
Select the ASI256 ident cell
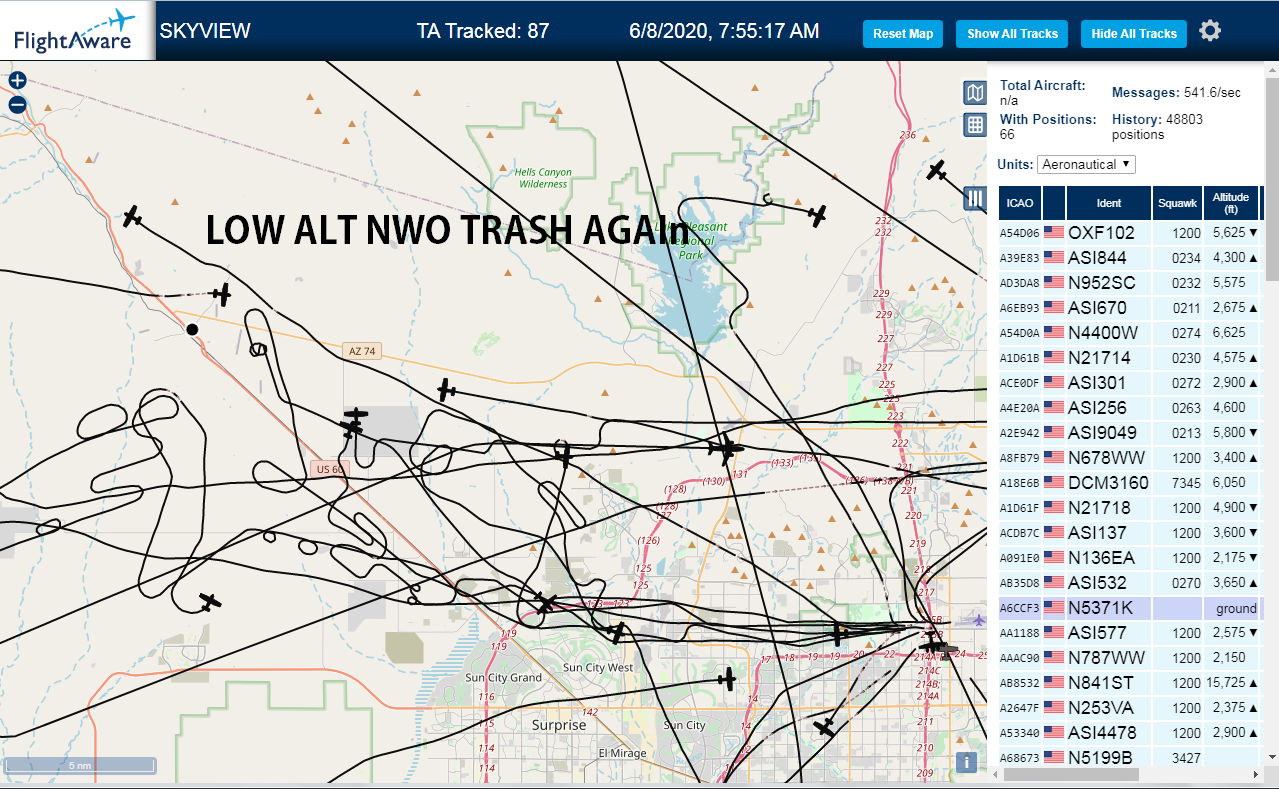click(1109, 407)
